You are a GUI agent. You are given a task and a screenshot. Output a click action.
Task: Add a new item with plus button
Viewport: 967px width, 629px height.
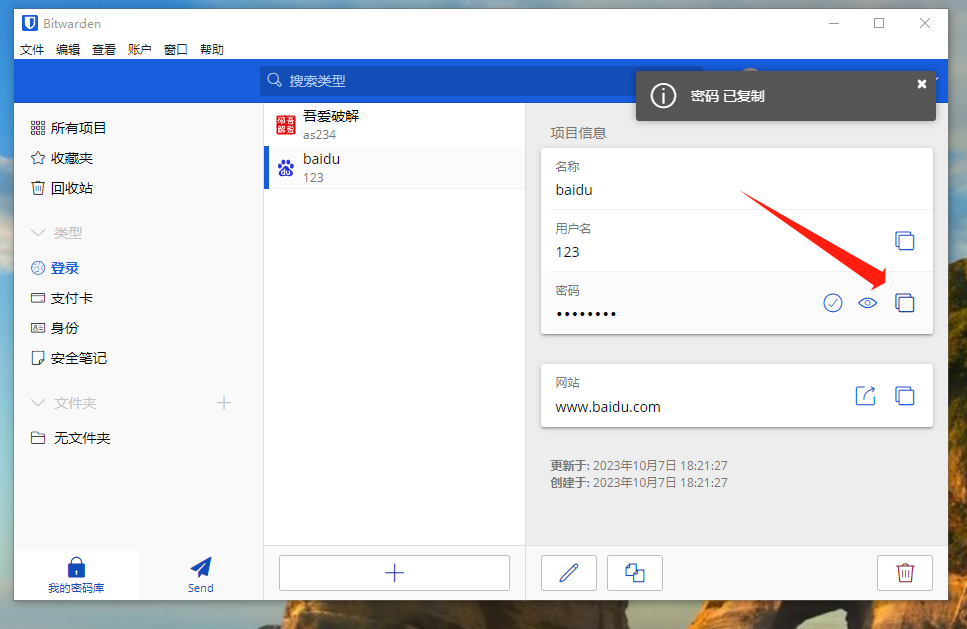click(x=394, y=573)
